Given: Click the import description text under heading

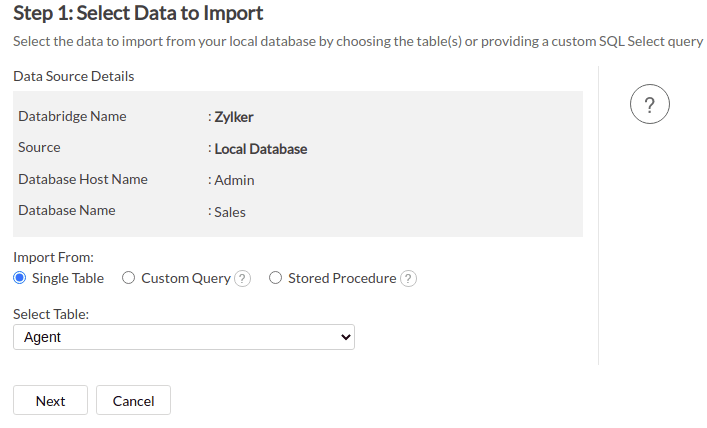Looking at the screenshot, I should [358, 42].
